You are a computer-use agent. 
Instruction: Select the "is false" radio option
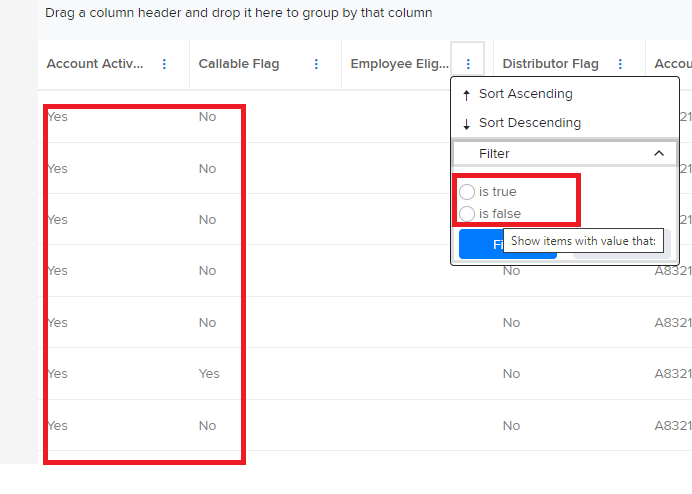467,213
